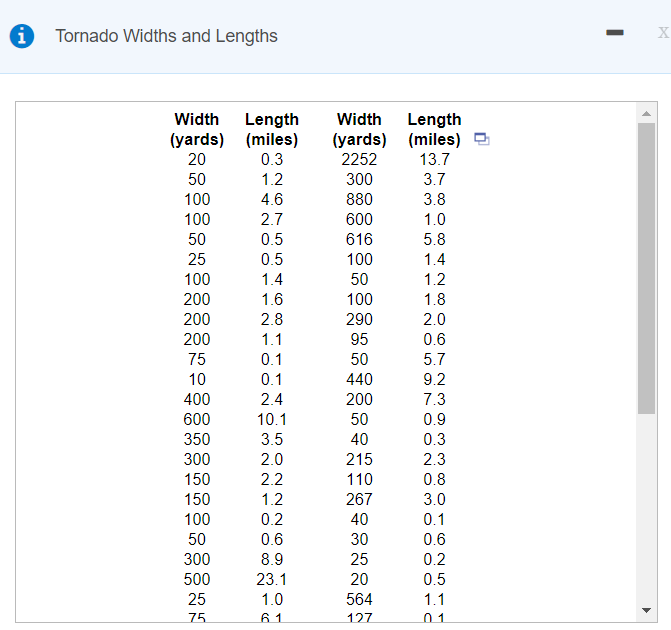Click length value 2.3
671x630 pixels.
pos(434,460)
